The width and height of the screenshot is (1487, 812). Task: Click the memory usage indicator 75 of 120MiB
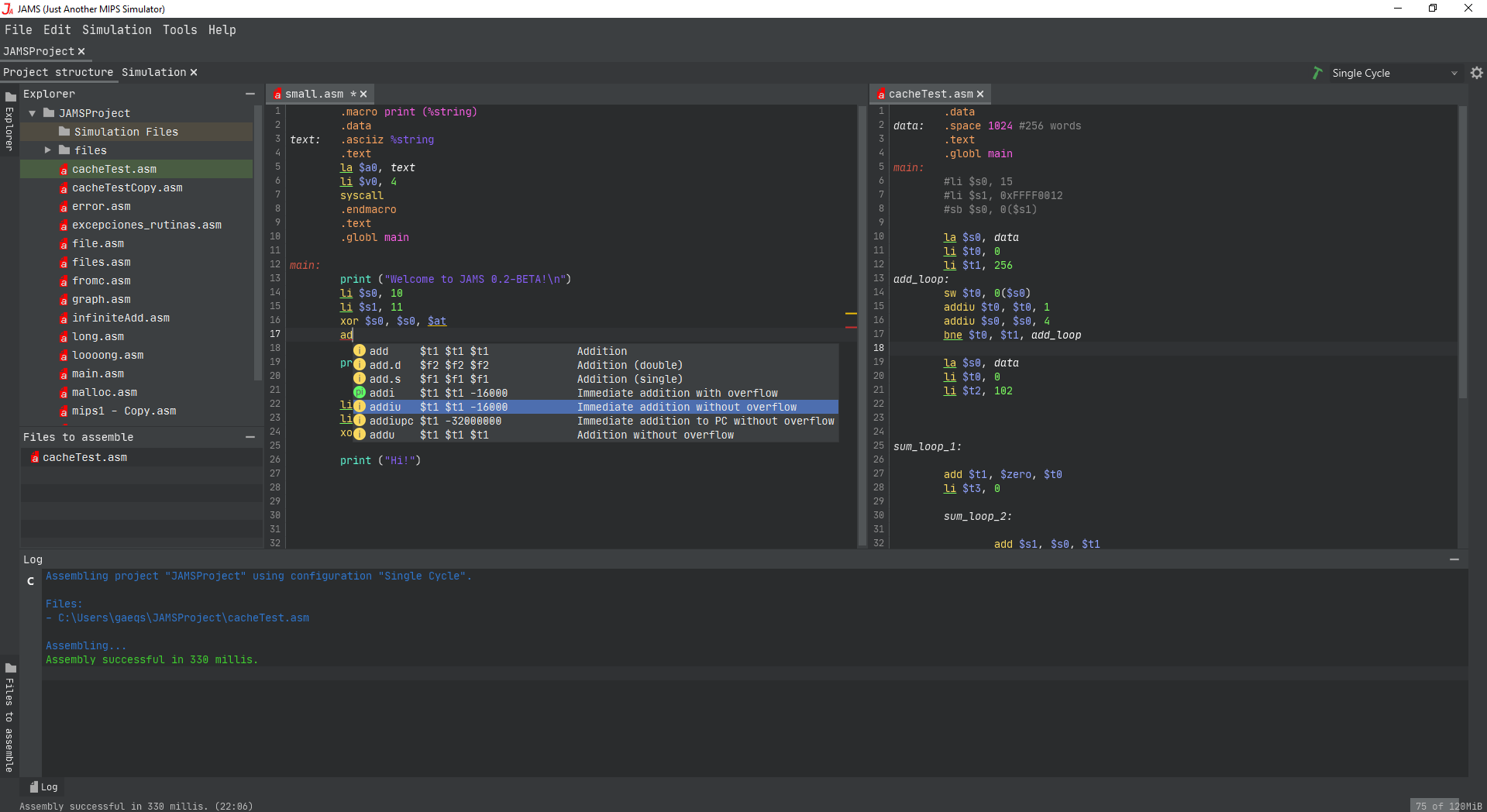click(1447, 806)
